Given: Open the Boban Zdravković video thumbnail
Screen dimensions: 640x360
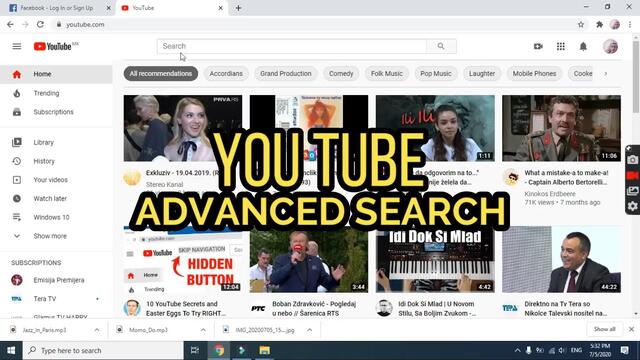Looking at the screenshot, I should 309,260.
